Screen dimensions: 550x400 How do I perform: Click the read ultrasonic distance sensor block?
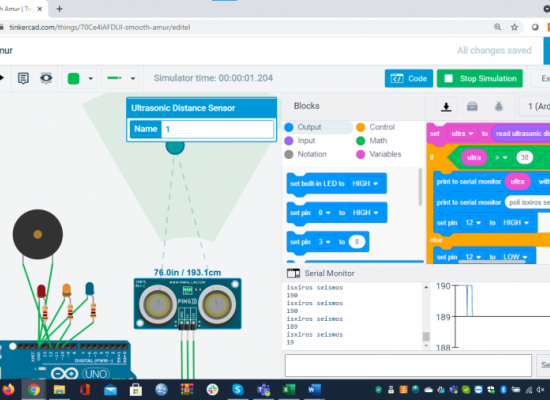tap(521, 134)
